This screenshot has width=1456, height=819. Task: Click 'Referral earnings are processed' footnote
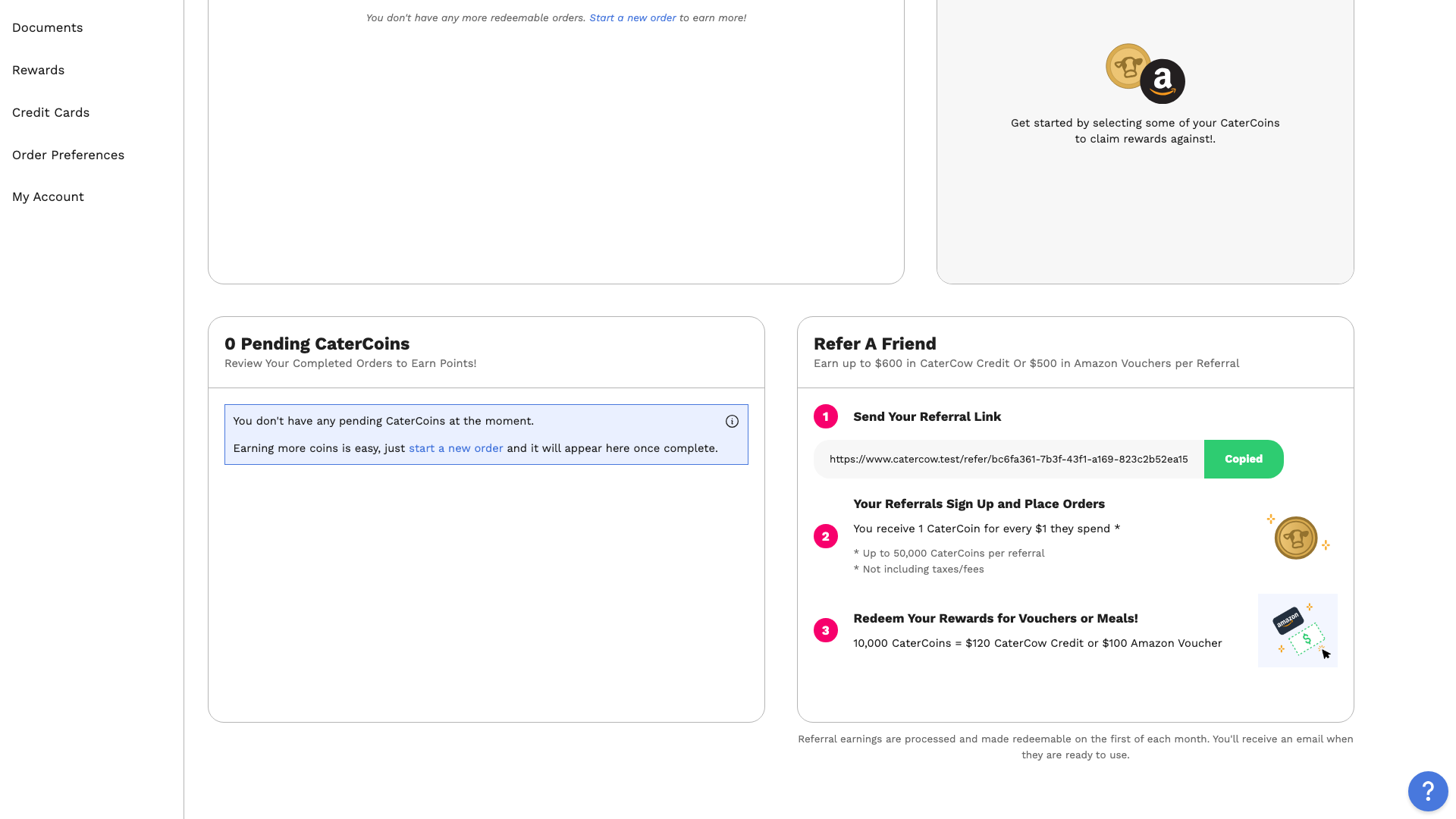click(x=1075, y=747)
